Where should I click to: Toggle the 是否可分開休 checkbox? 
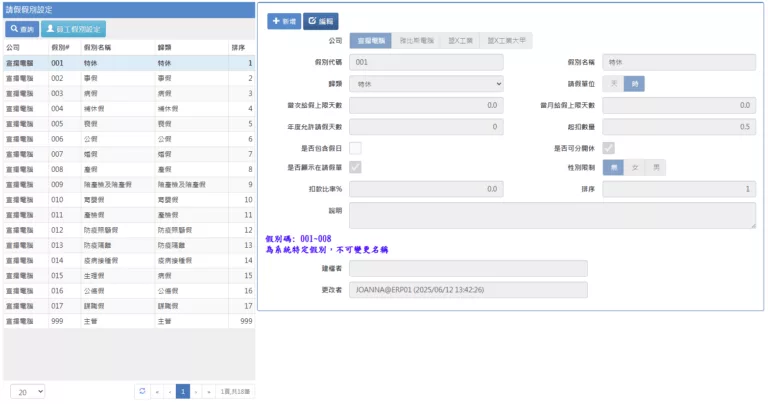tap(608, 148)
